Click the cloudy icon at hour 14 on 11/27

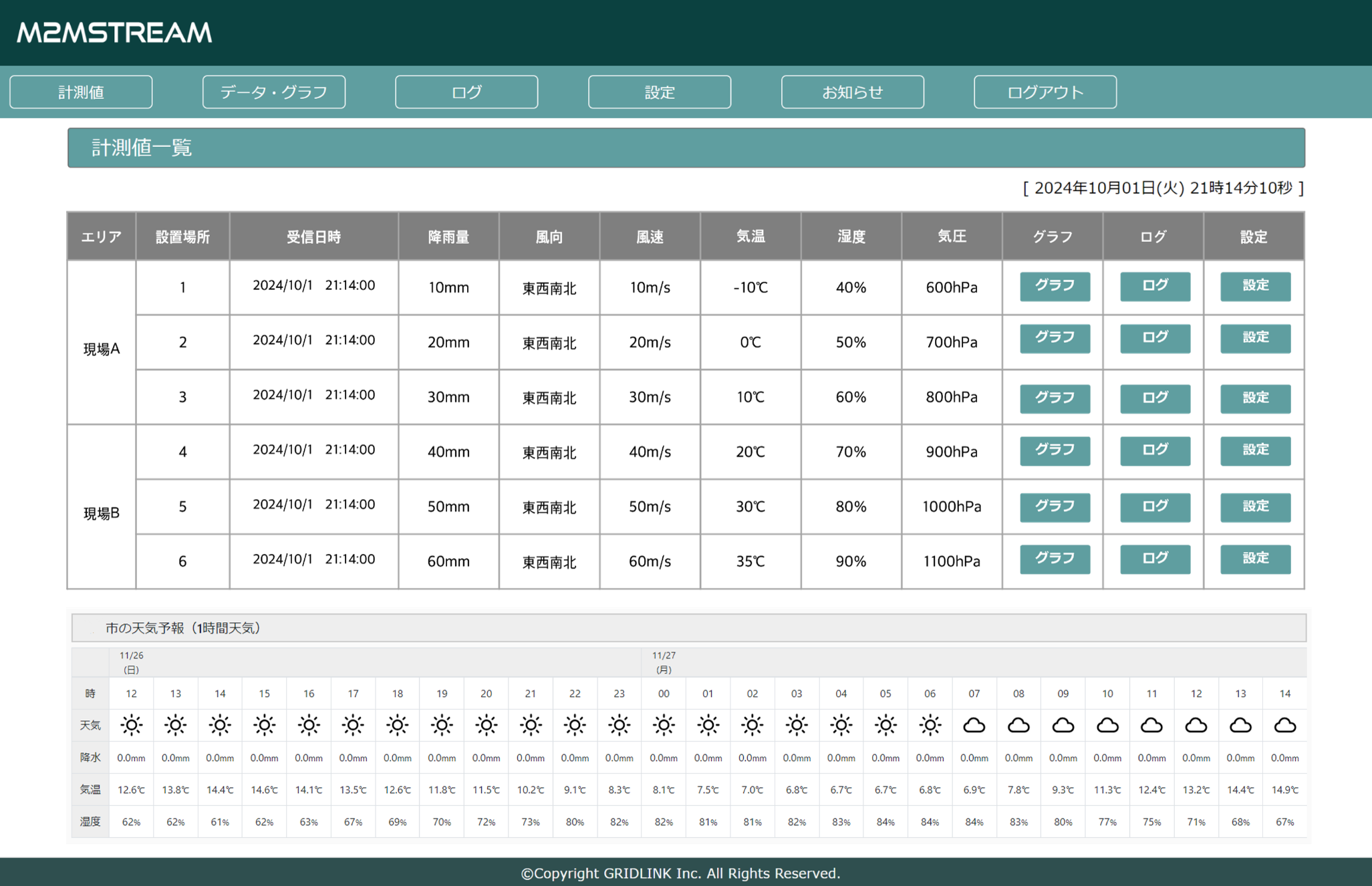tap(1284, 725)
